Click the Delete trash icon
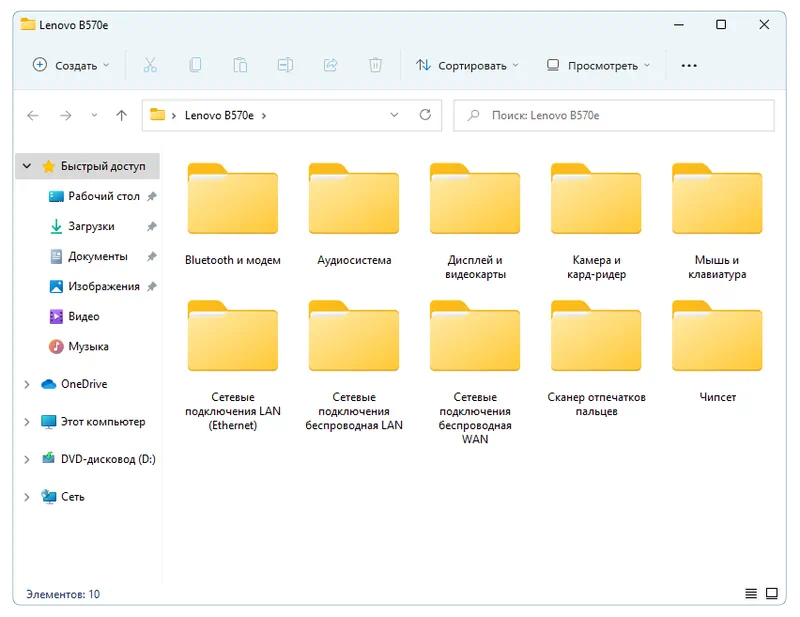The height and width of the screenshot is (617, 800). (375, 65)
